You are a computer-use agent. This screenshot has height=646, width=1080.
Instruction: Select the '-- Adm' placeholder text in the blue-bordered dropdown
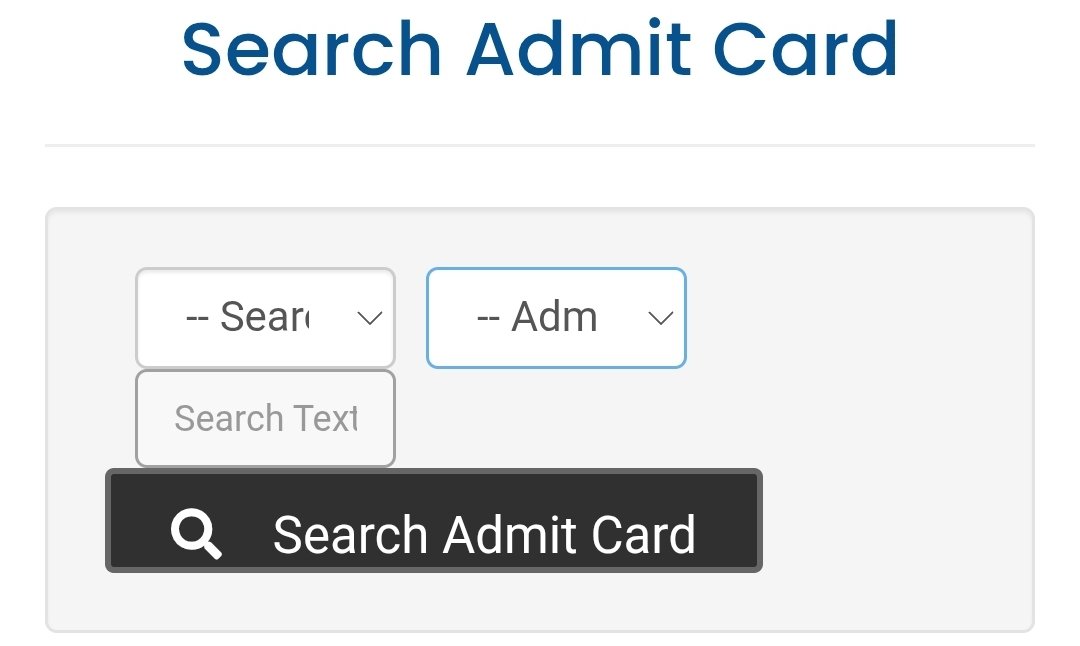click(538, 318)
